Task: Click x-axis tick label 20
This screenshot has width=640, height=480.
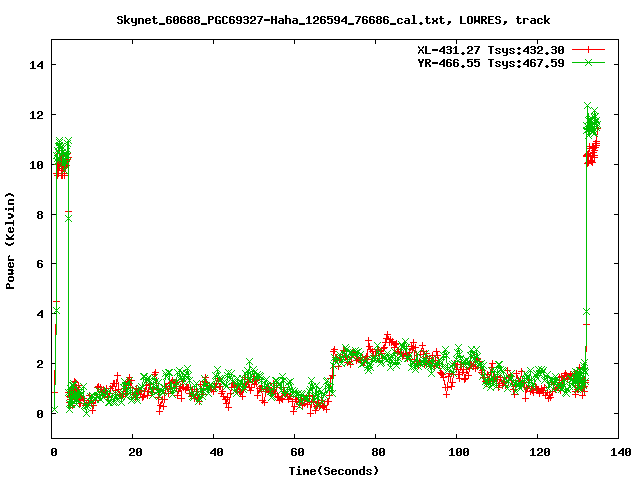Action: pos(135,452)
